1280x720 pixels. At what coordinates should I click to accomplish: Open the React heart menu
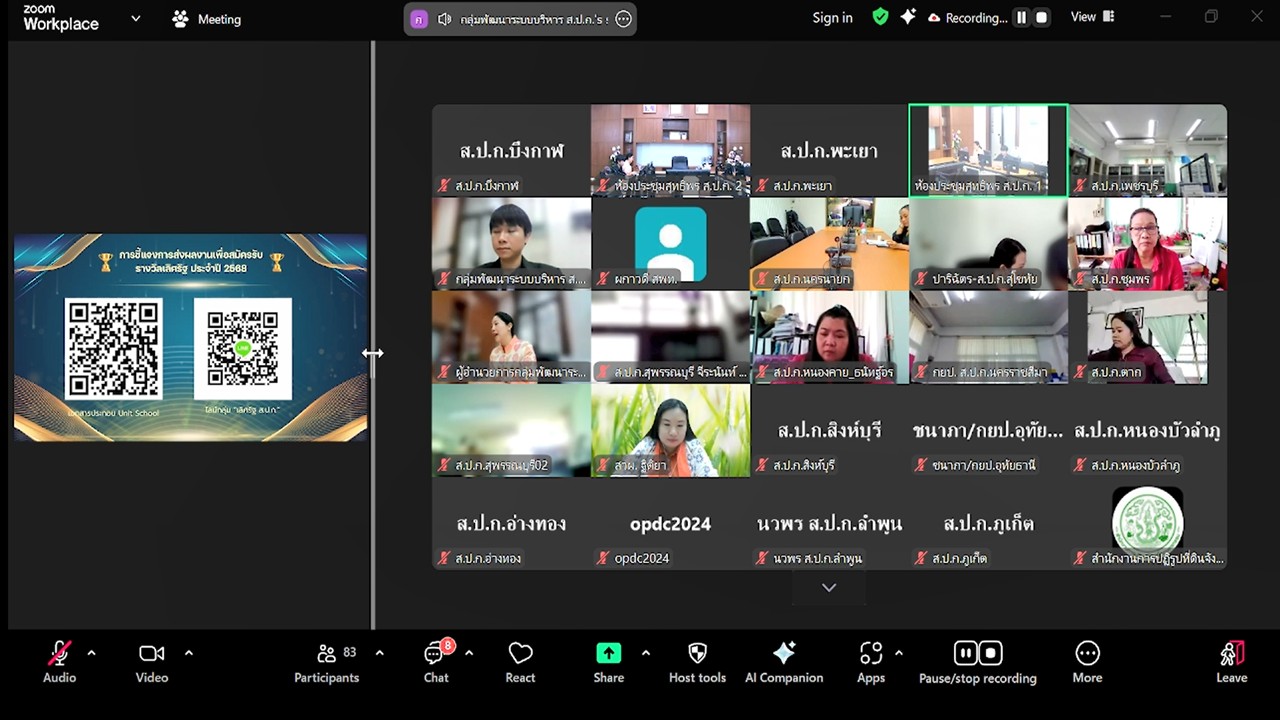[520, 662]
